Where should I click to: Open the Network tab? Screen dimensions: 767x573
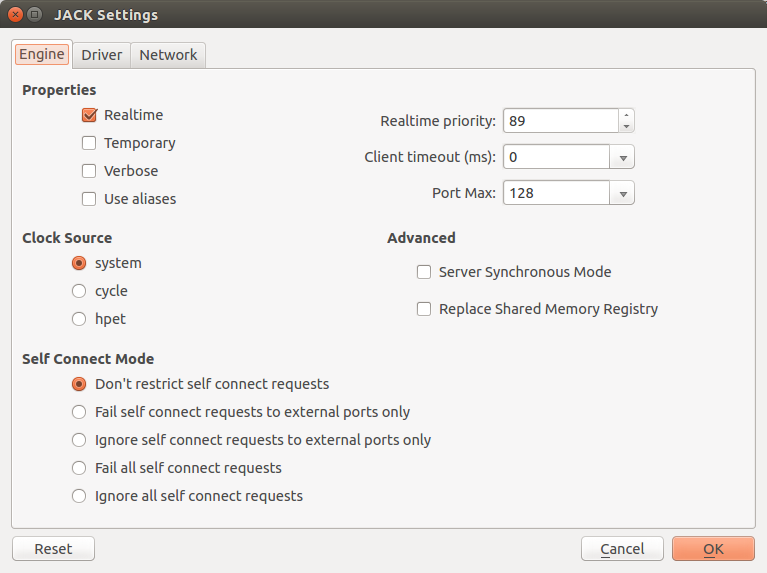168,55
